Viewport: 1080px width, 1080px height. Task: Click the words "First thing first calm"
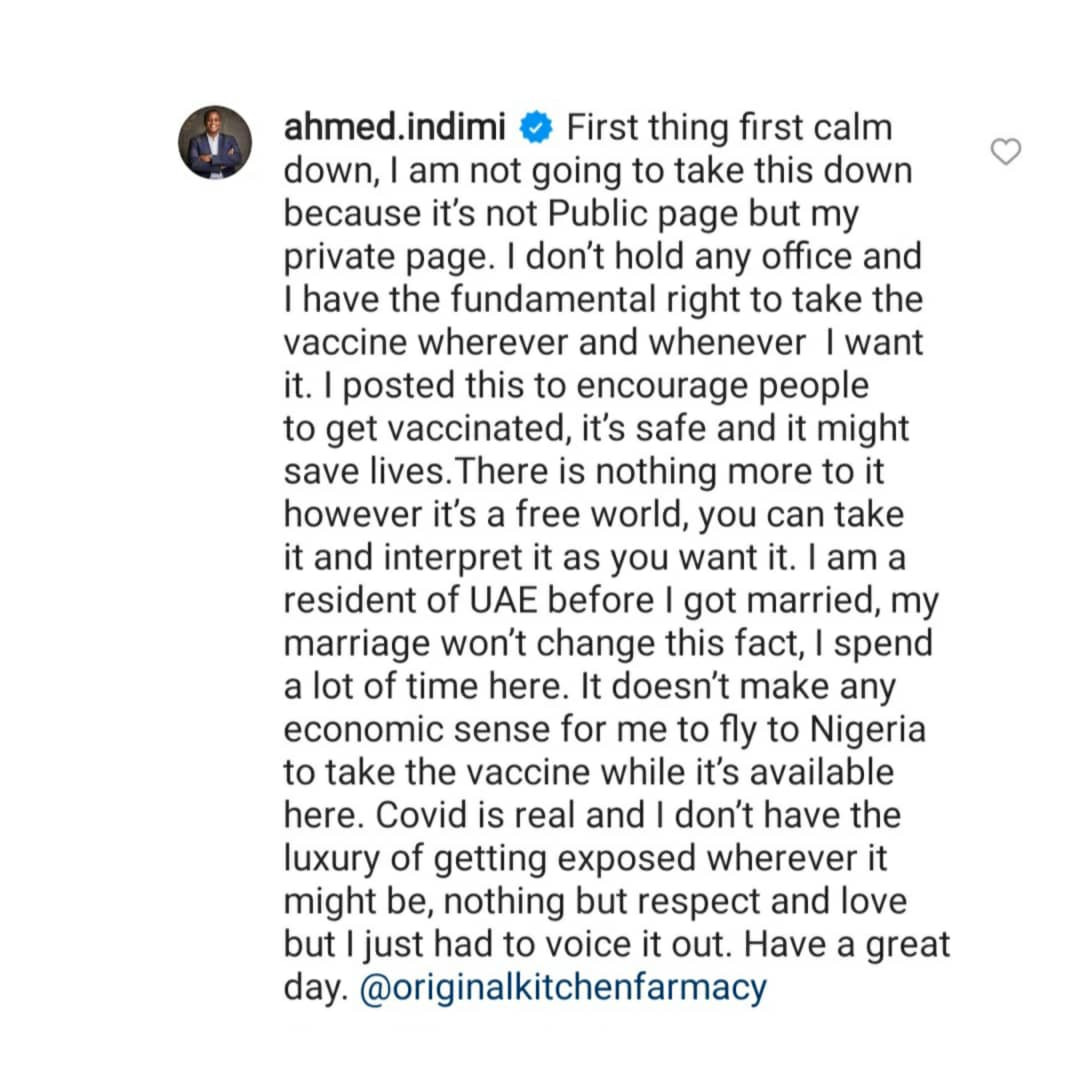(x=728, y=128)
